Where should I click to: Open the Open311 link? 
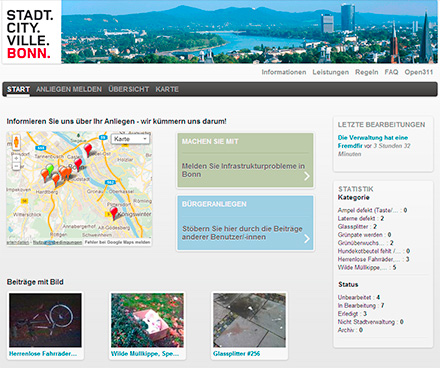[419, 72]
